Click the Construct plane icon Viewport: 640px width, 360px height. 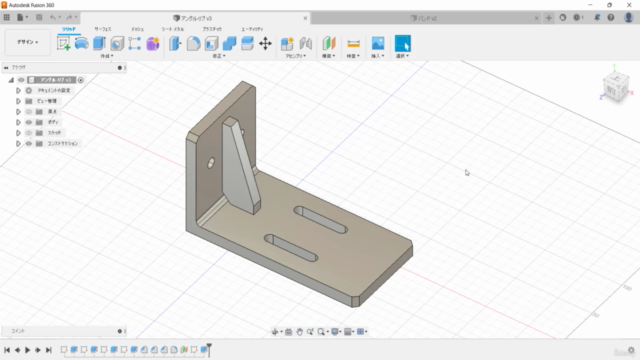coord(329,43)
